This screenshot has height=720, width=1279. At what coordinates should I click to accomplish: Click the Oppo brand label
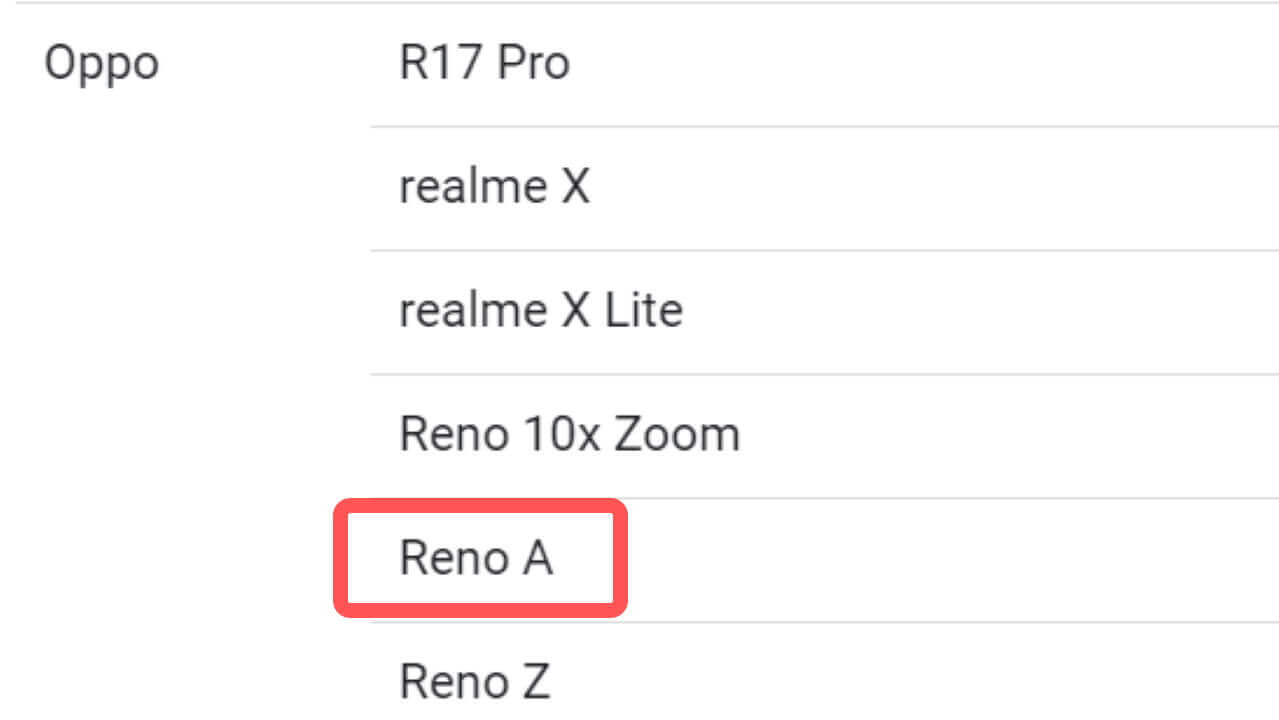pyautogui.click(x=101, y=64)
